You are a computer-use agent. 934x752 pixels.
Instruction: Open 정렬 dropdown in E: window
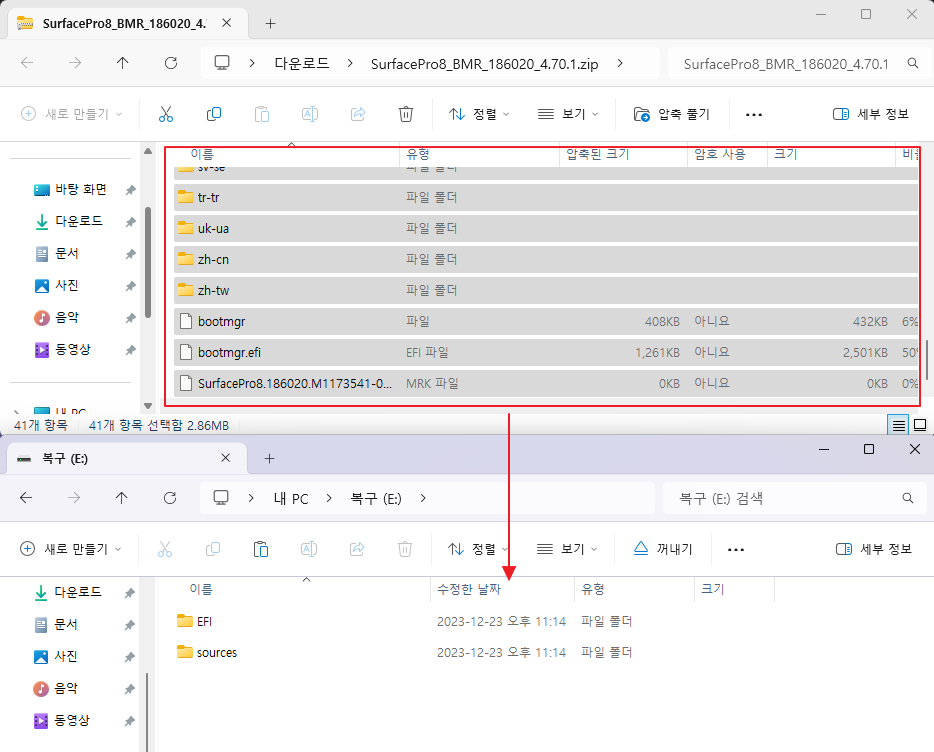click(x=478, y=549)
